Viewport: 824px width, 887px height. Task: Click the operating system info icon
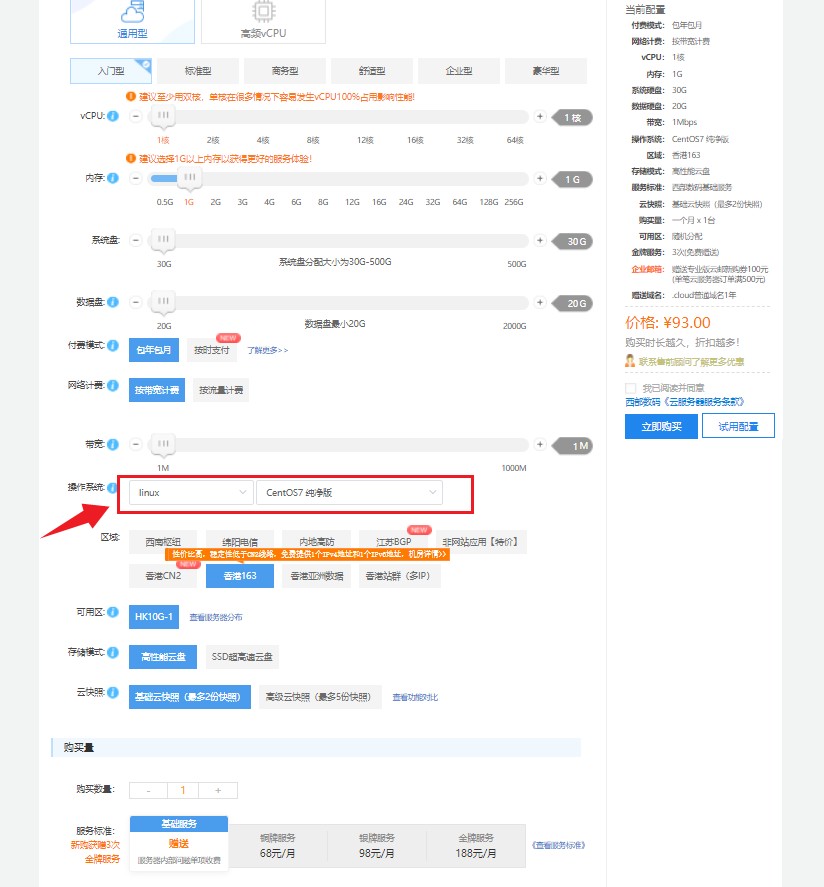coord(113,487)
